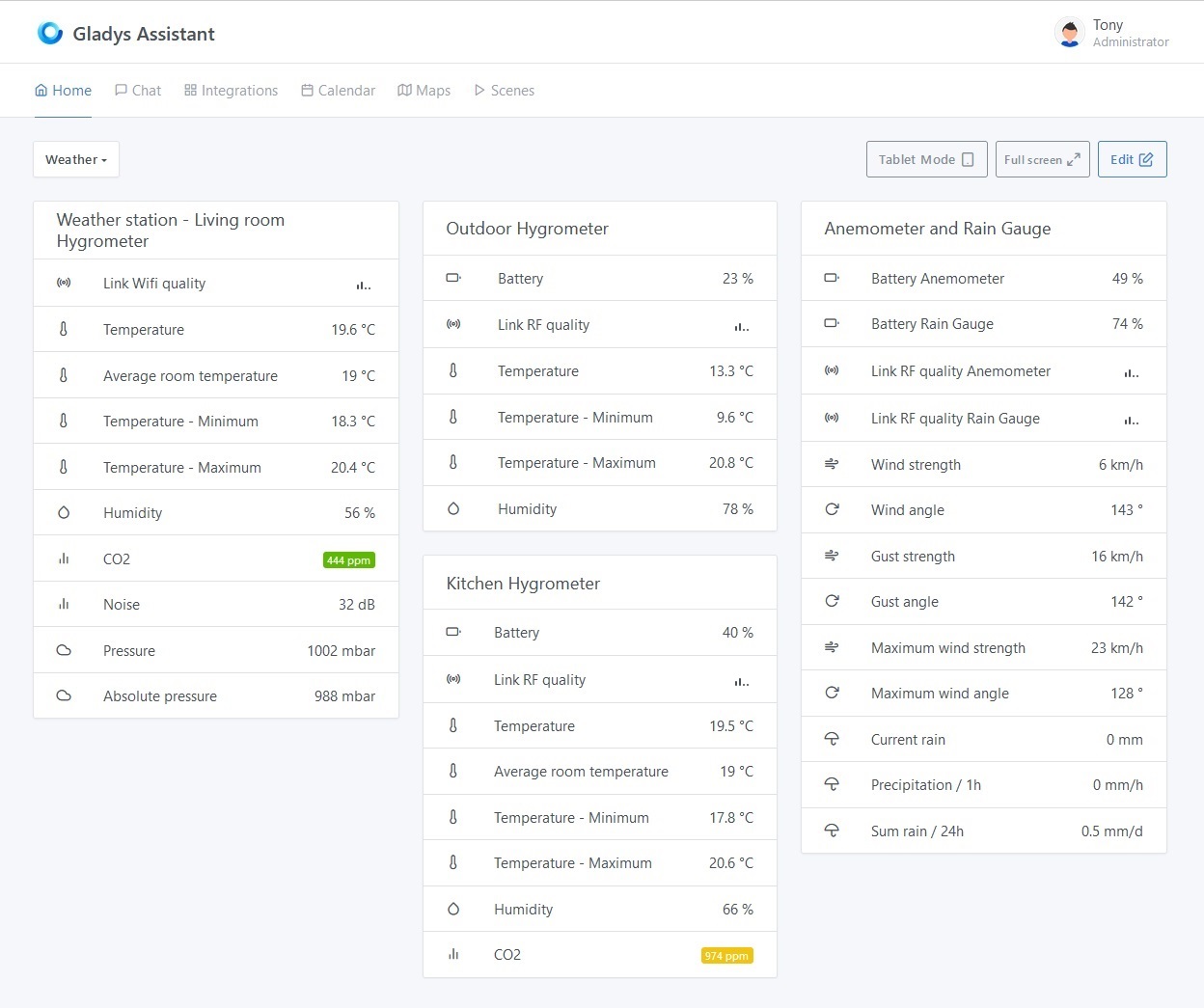Click the Battery Anemometer battery icon
The height and width of the screenshot is (1008, 1204).
tap(832, 278)
